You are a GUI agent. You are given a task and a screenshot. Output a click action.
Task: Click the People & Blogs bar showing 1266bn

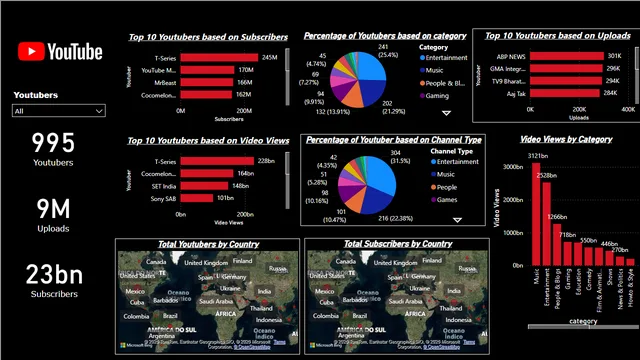pyautogui.click(x=557, y=244)
